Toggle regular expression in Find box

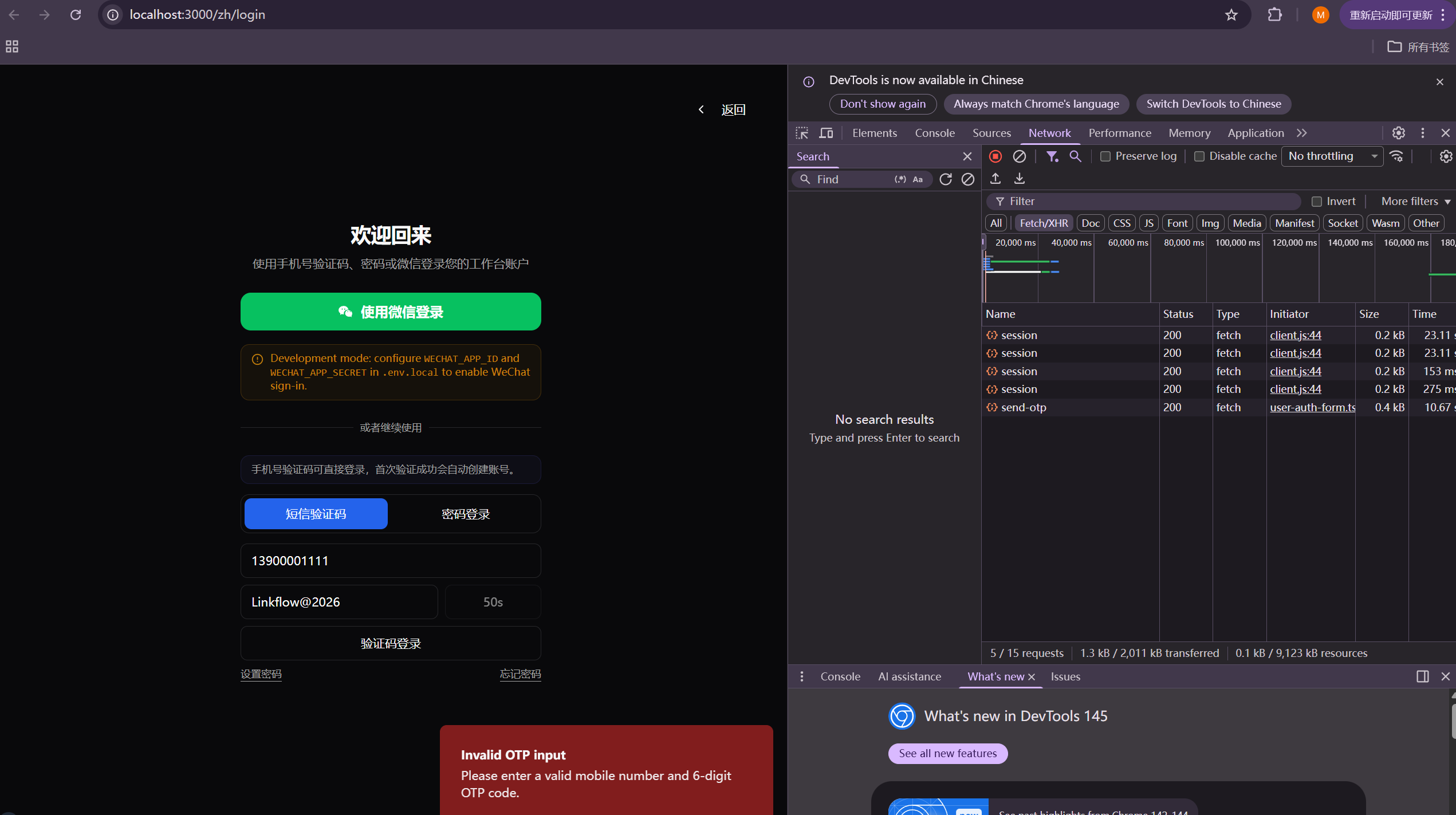click(x=900, y=179)
